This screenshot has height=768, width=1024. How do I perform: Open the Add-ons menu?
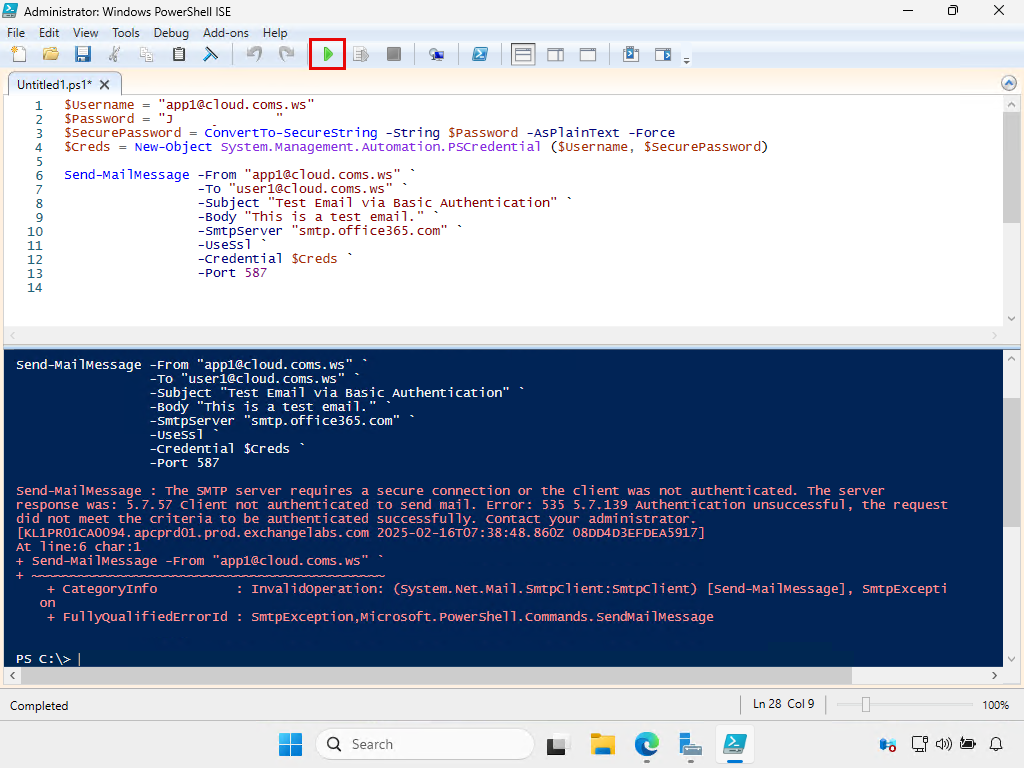[x=225, y=33]
